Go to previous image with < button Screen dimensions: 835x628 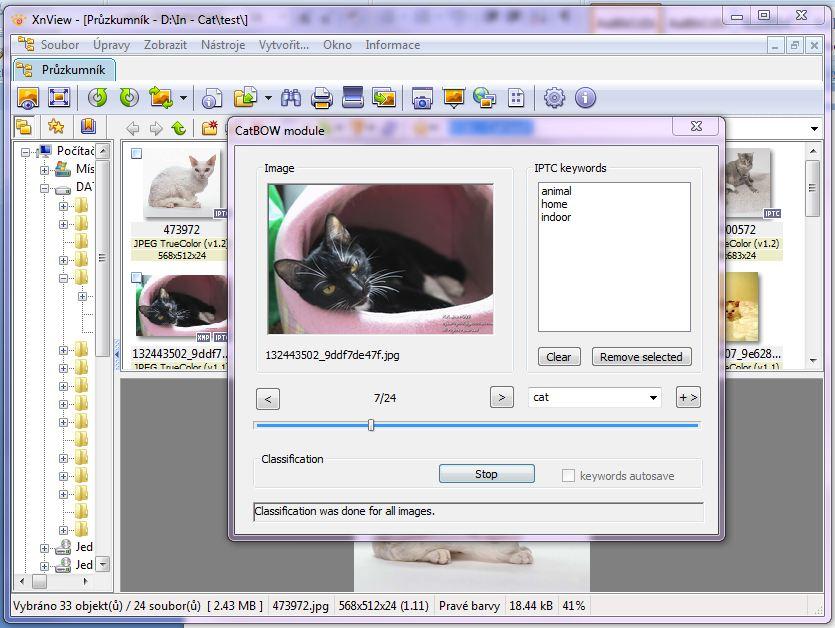[268, 398]
